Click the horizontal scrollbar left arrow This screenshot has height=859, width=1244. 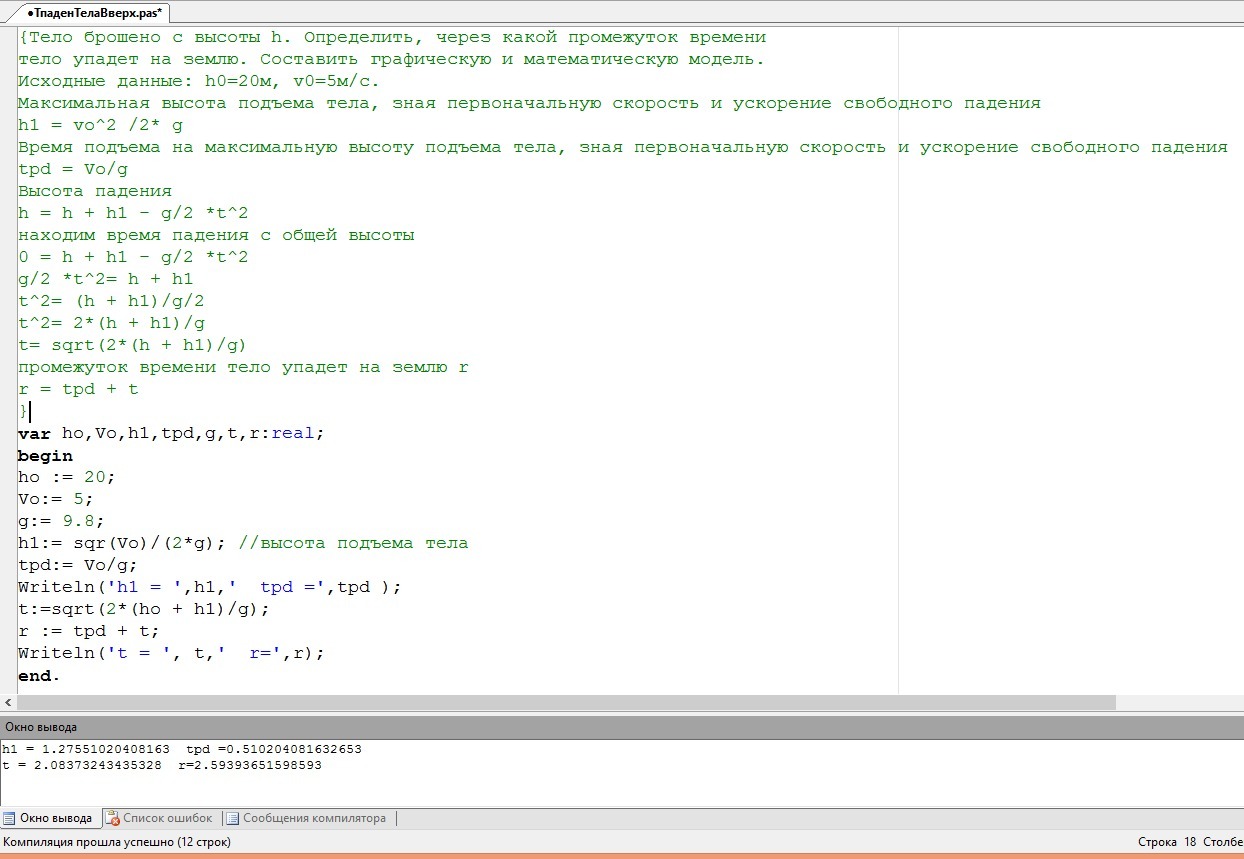click(x=8, y=703)
